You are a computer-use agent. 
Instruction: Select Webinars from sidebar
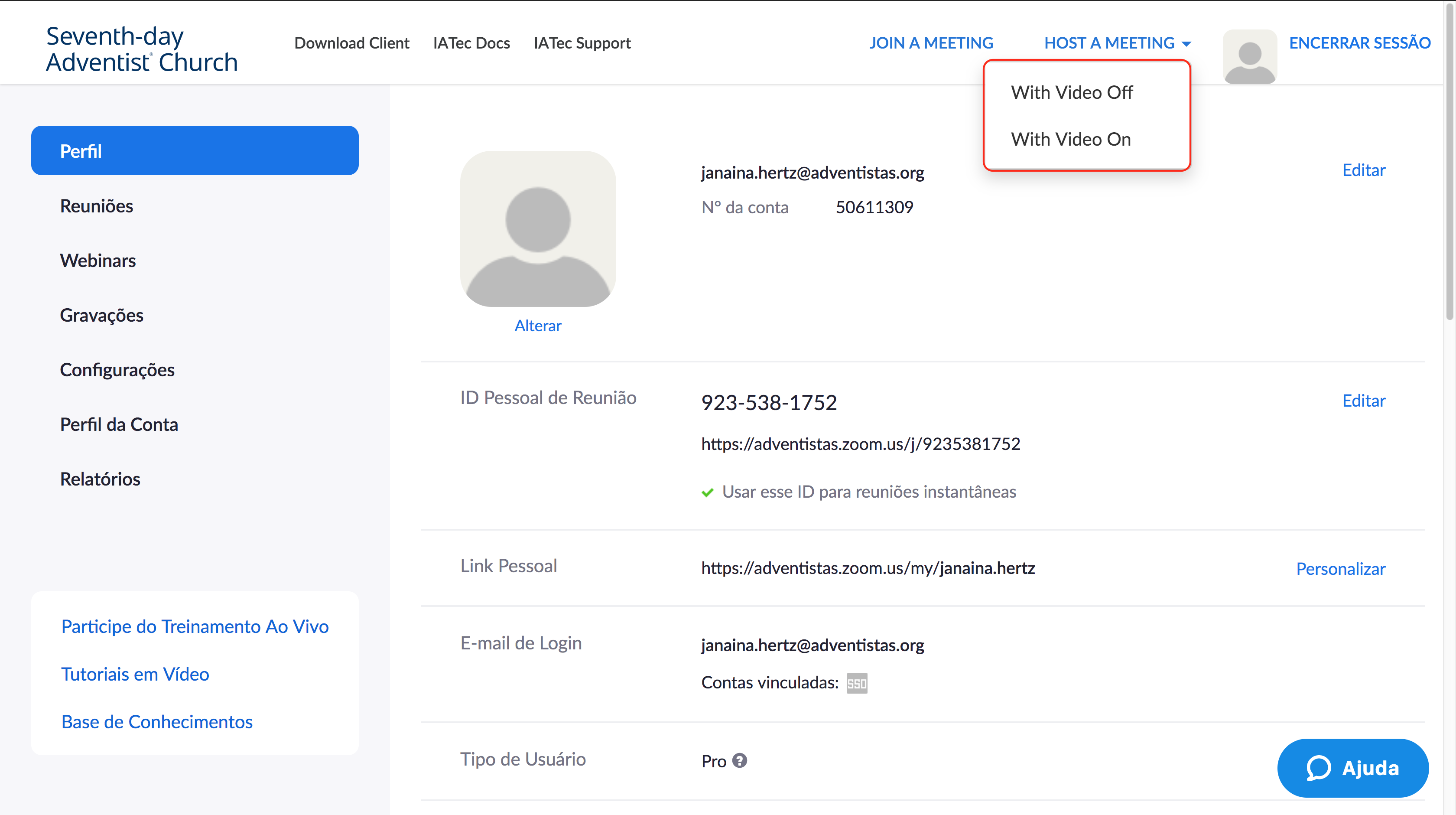tap(98, 260)
